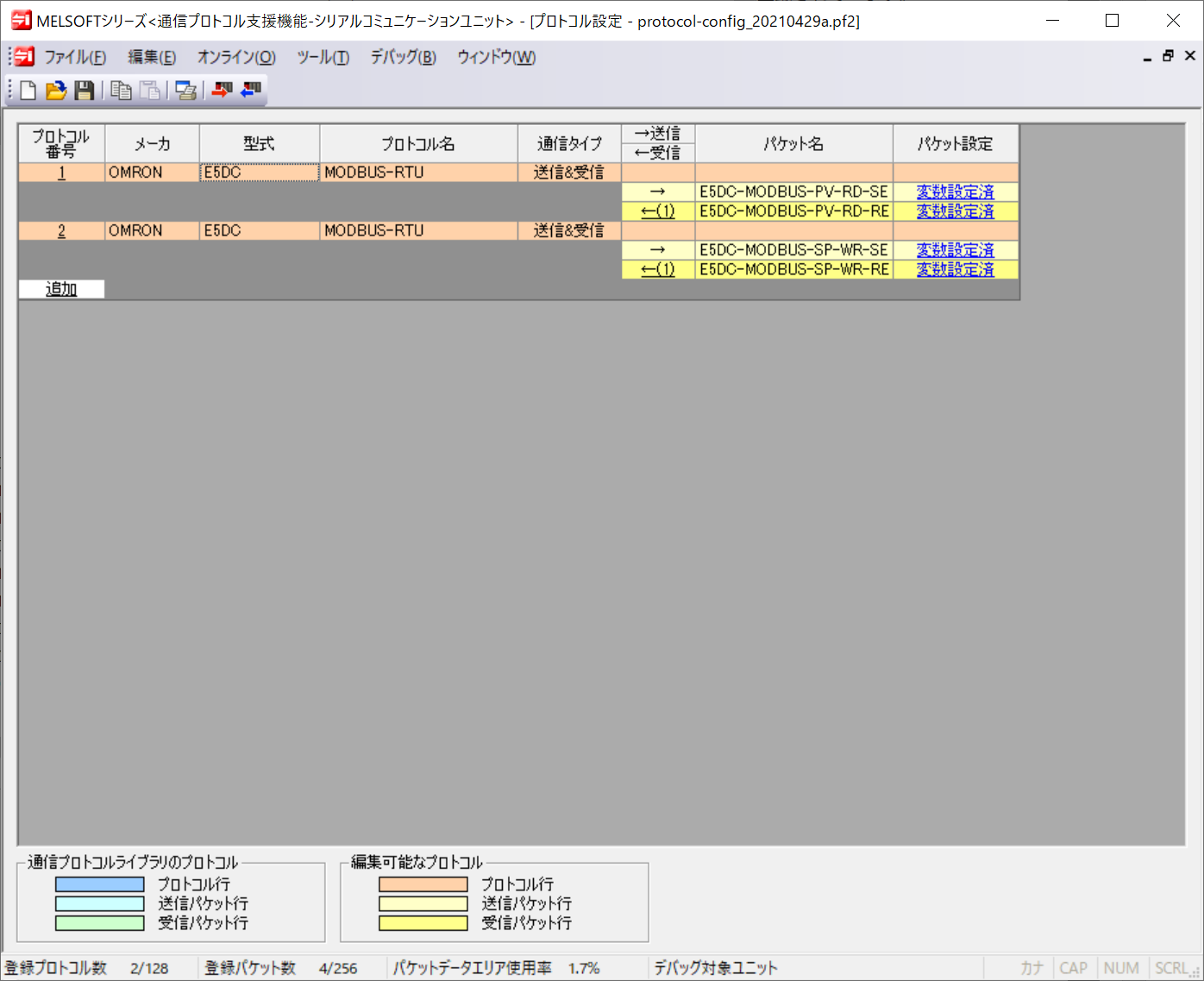Click the orange editable プロトコル行 color swatch
This screenshot has height=981, width=1204.
pyautogui.click(x=423, y=884)
